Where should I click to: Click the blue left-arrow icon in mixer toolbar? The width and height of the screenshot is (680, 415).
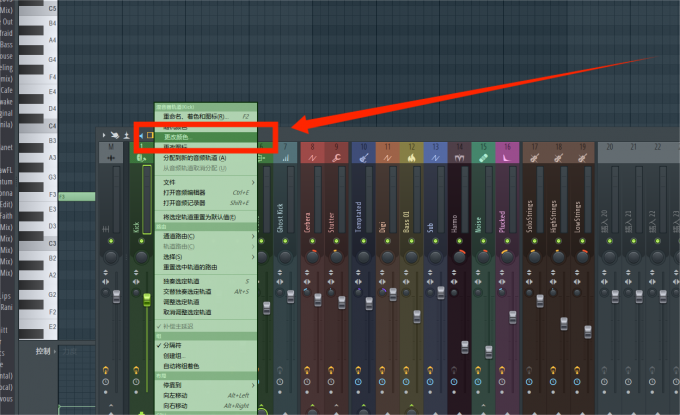pyautogui.click(x=141, y=135)
